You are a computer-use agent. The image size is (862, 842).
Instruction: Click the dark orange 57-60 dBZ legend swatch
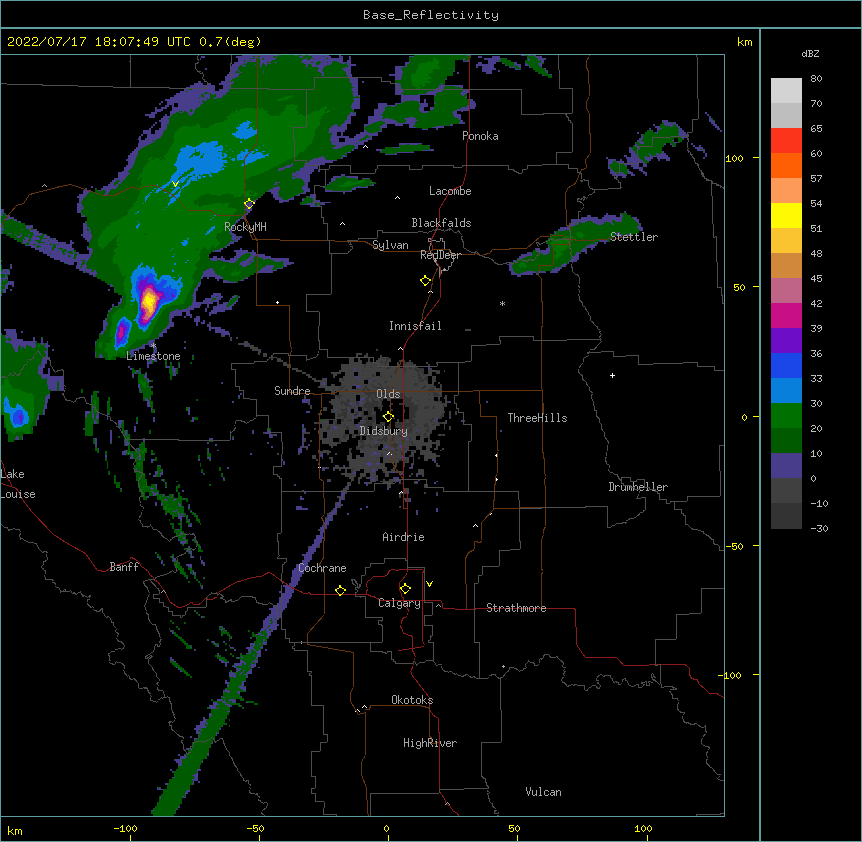(x=786, y=165)
